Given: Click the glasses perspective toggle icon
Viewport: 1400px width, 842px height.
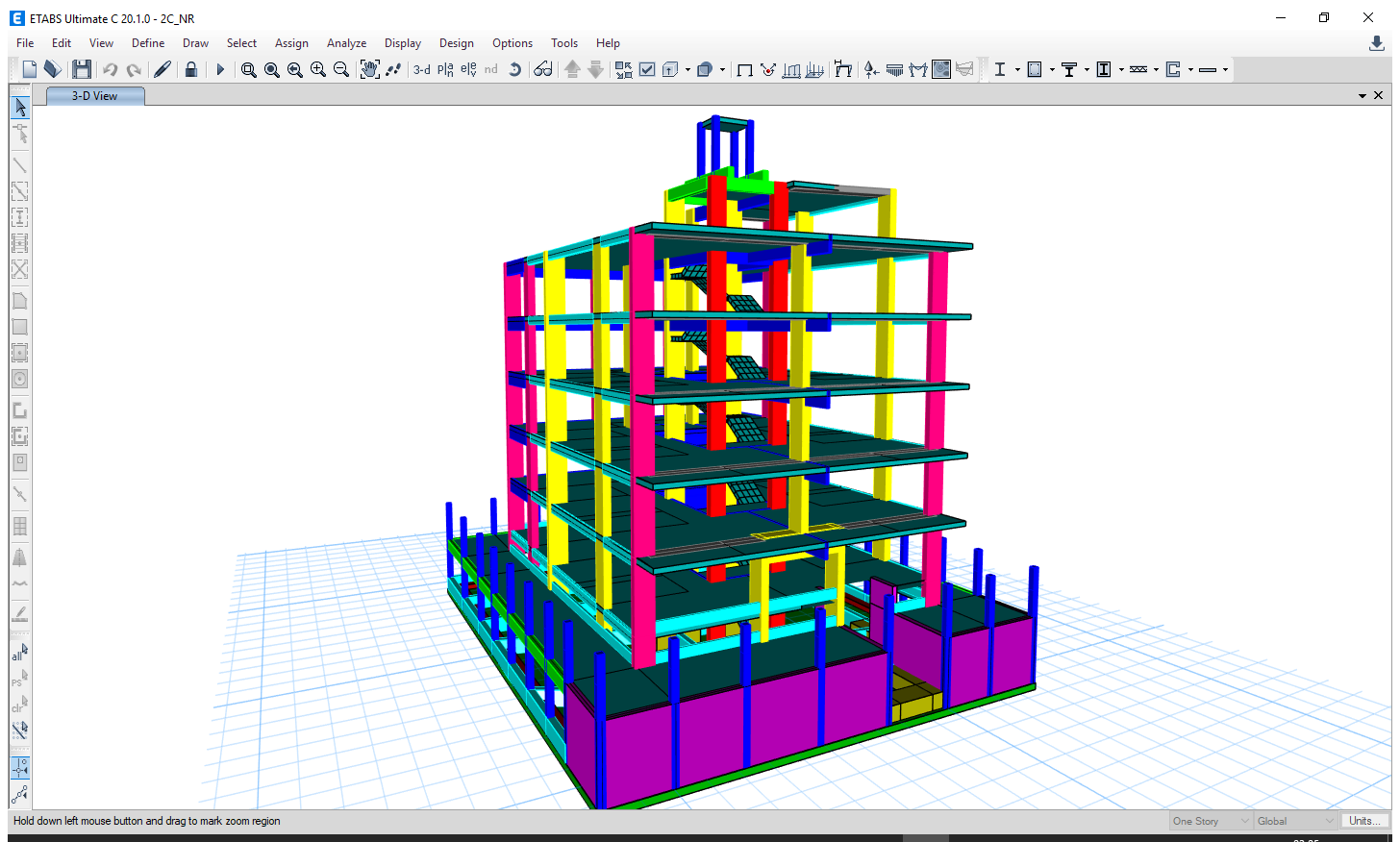Looking at the screenshot, I should (x=543, y=69).
